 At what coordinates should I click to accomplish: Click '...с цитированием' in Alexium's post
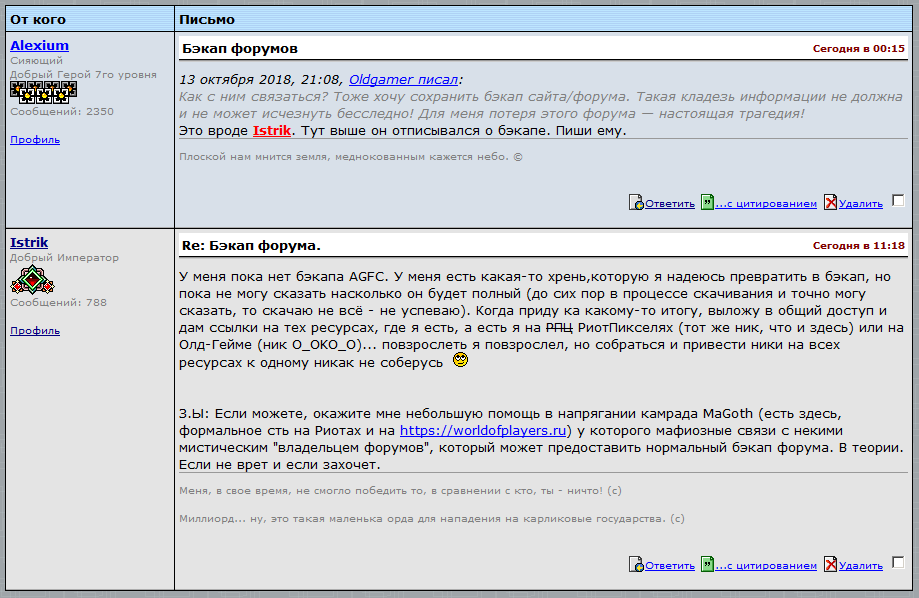point(766,203)
